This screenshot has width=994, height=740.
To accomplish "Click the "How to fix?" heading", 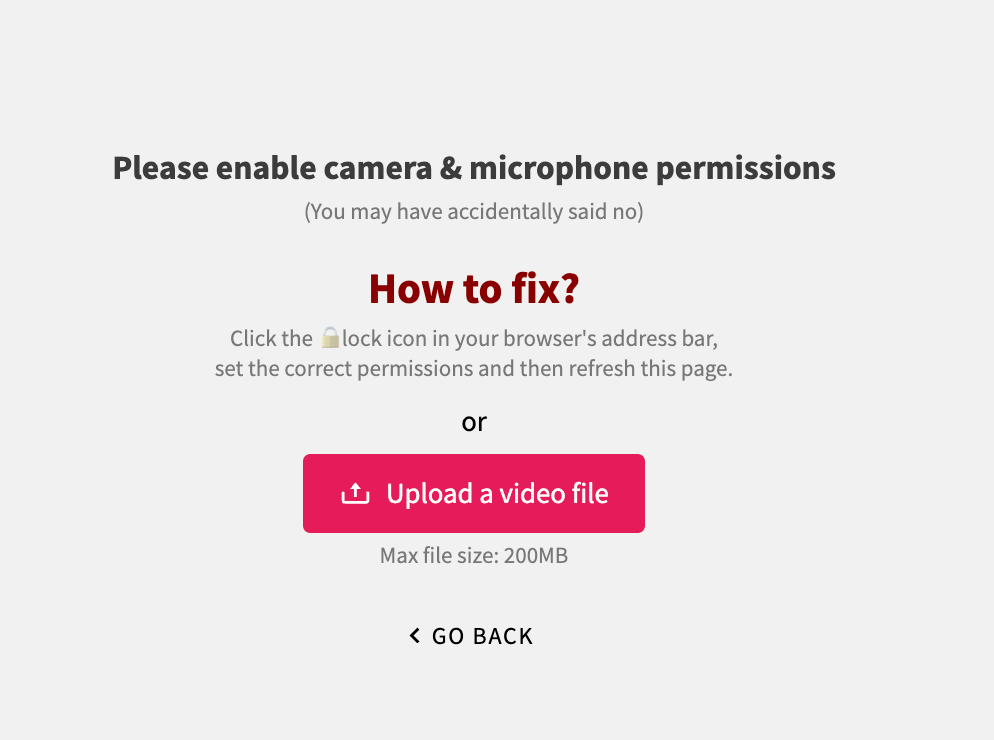I will coord(474,289).
